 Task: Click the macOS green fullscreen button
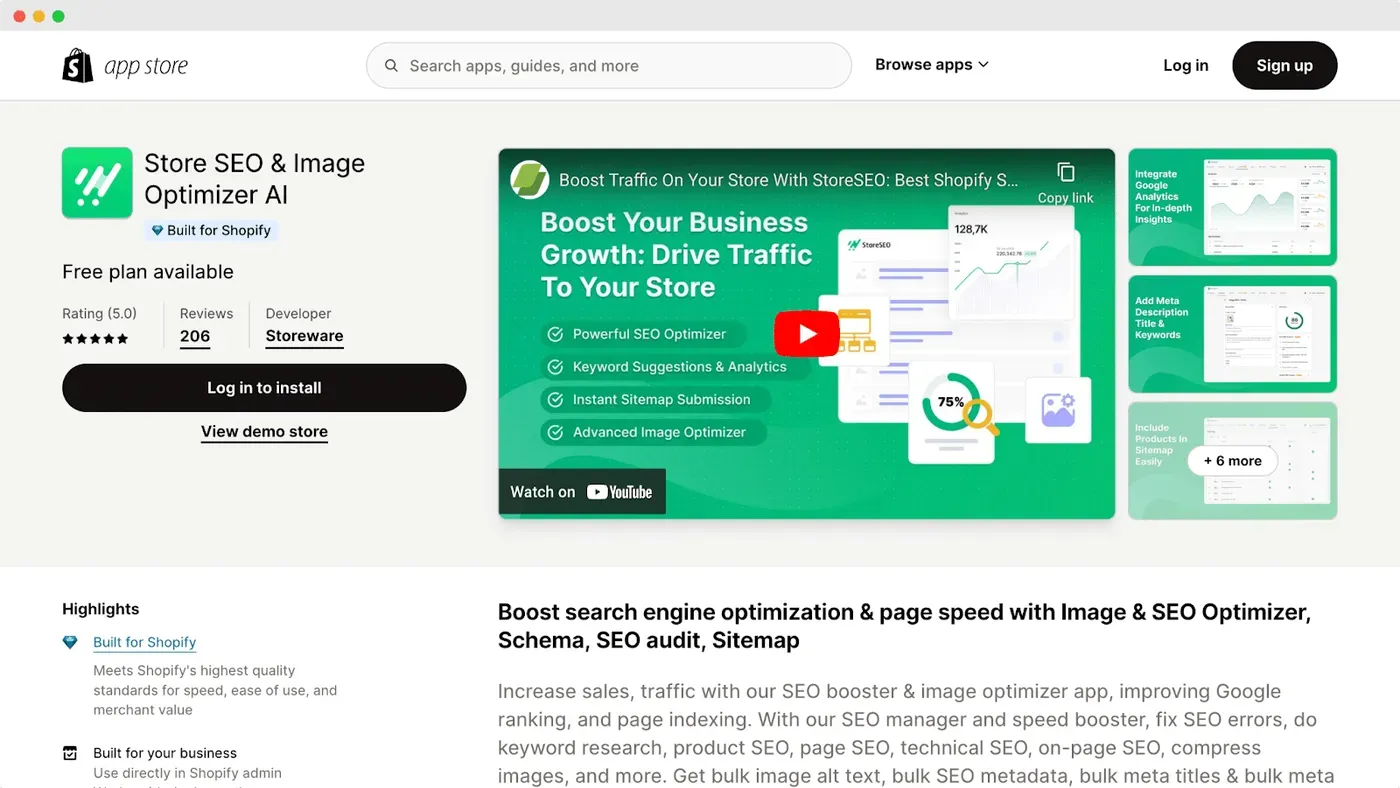coord(58,16)
